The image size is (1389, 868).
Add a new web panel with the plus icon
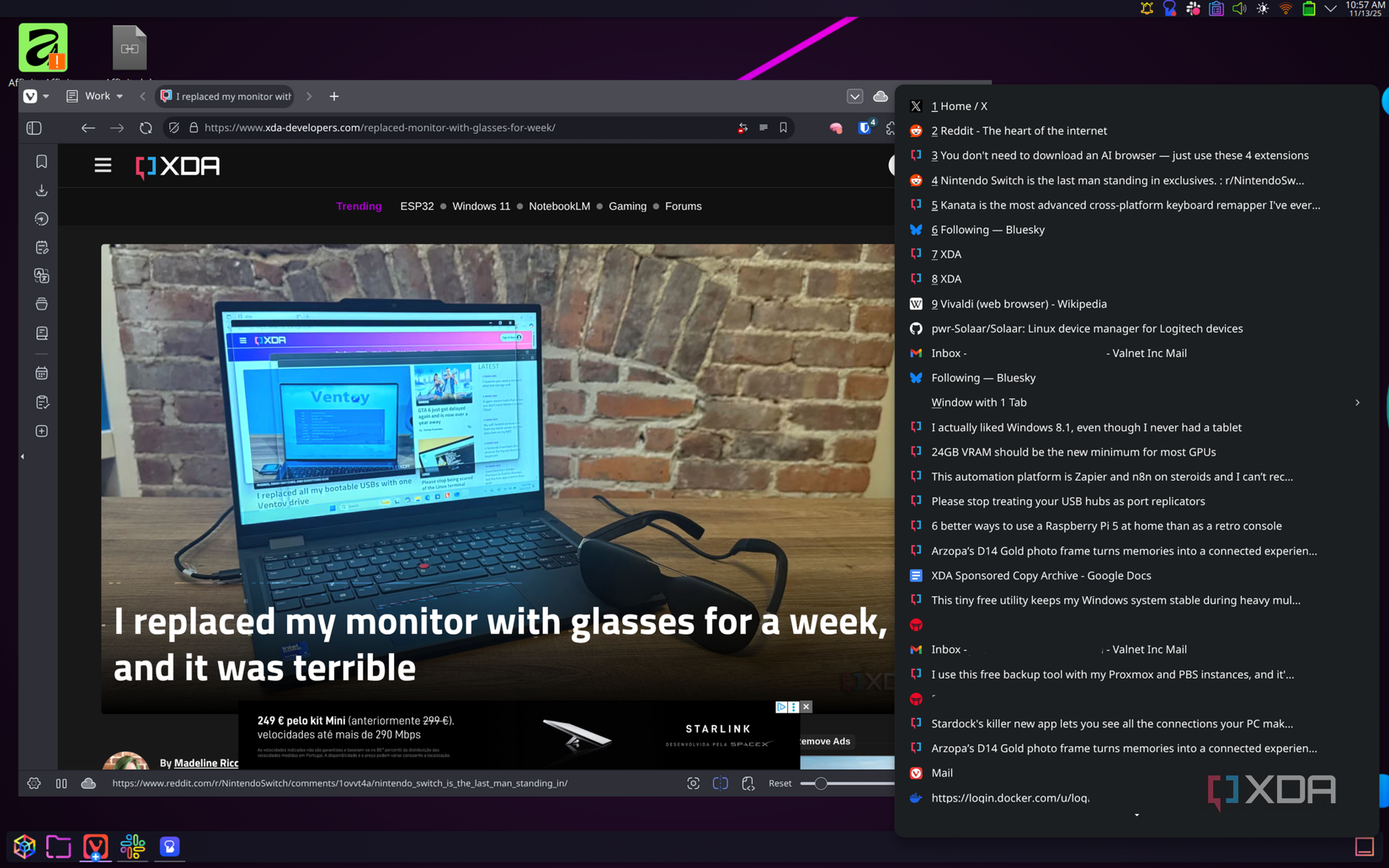click(41, 430)
